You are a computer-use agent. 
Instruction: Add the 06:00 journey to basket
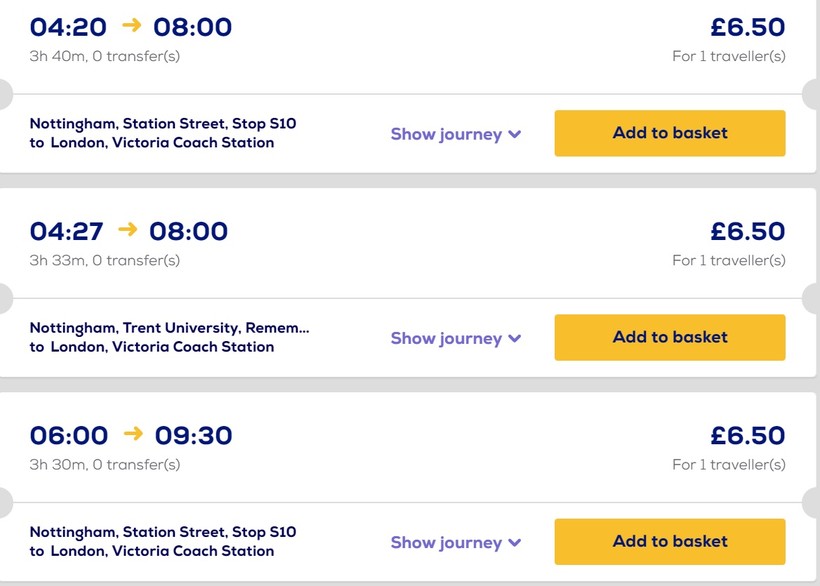coord(670,541)
